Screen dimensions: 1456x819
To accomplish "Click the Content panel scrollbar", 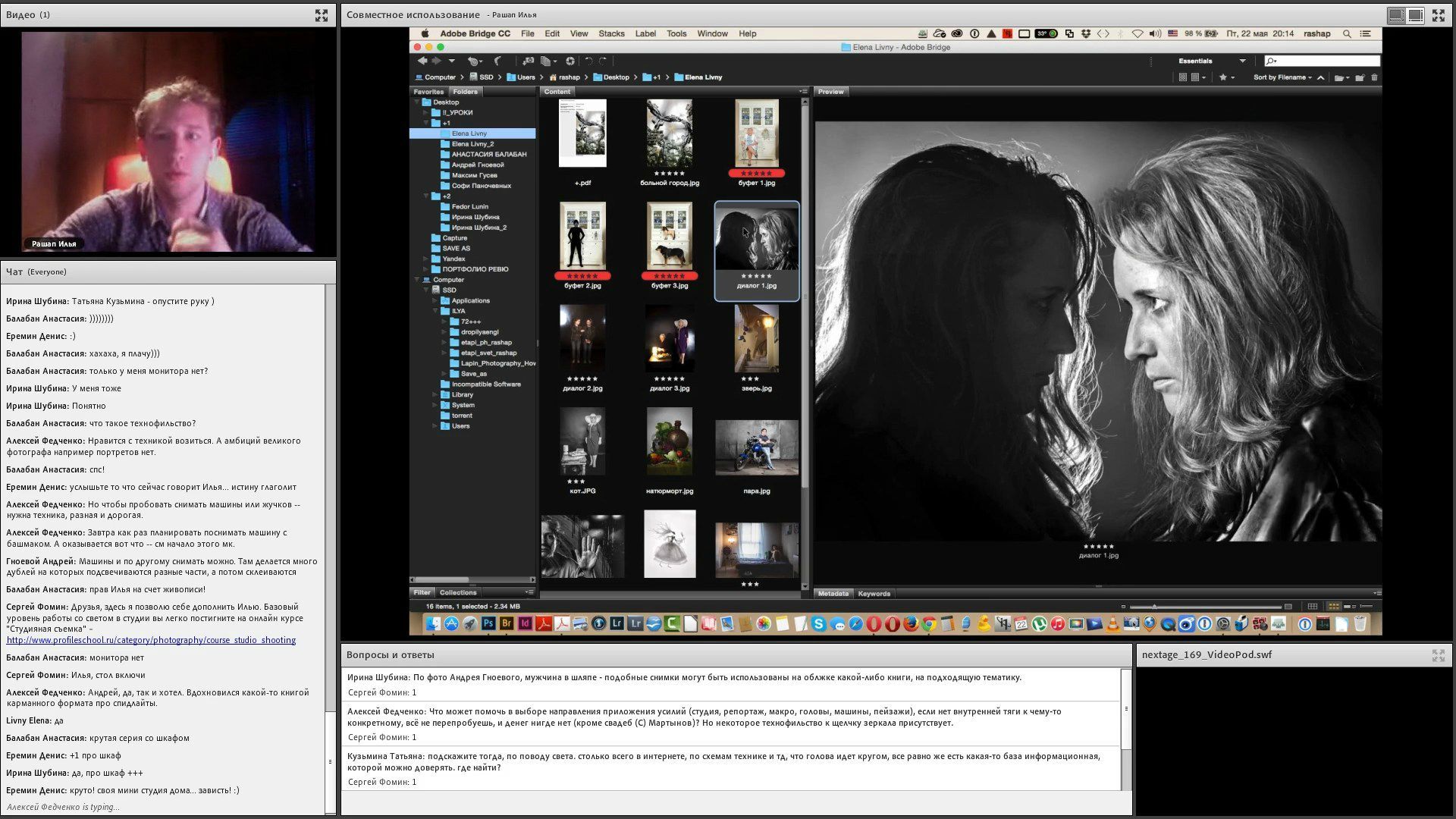I will pyautogui.click(x=805, y=296).
